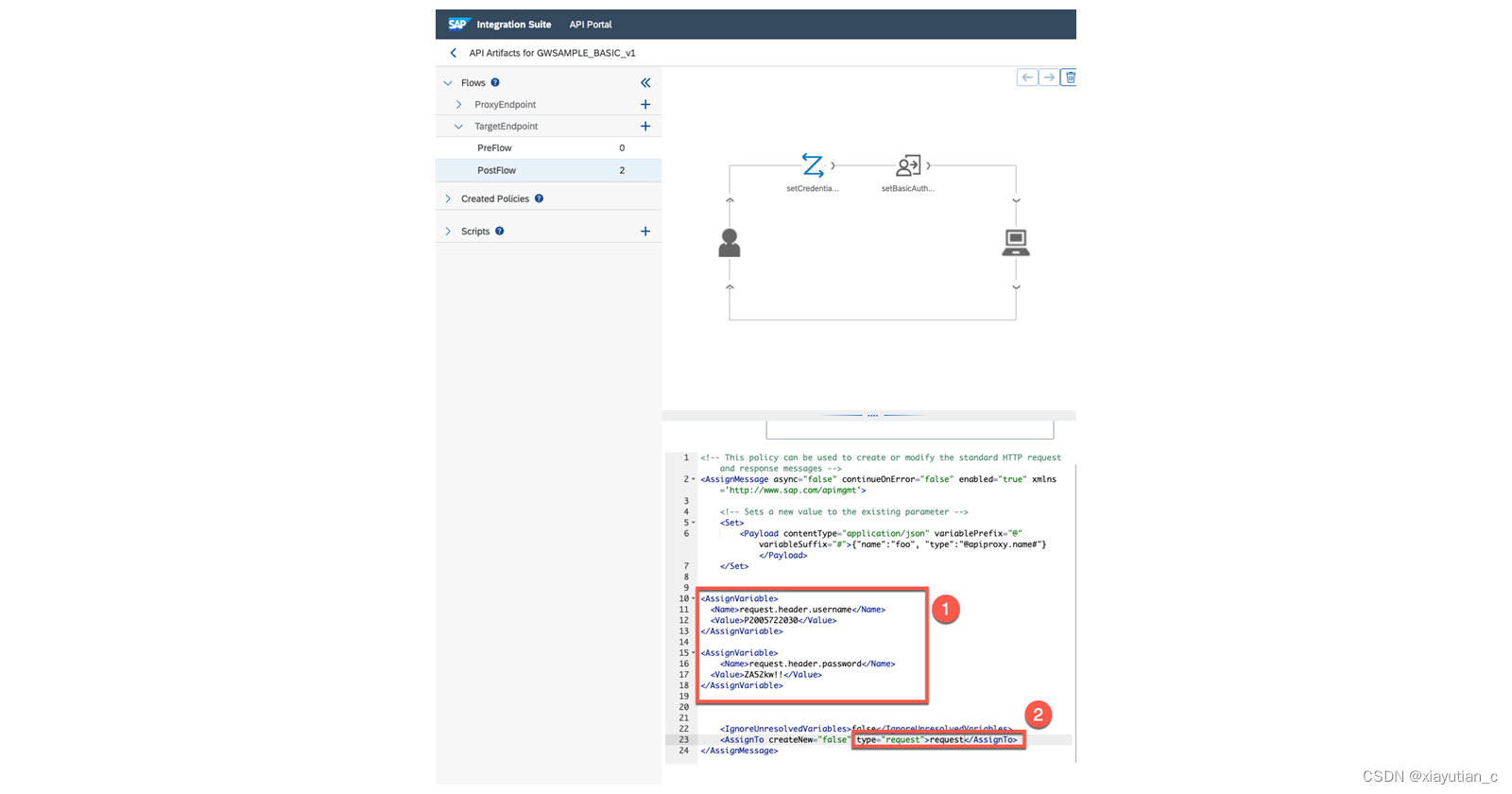The height and width of the screenshot is (794, 1512).
Task: Place cursor in the request.header.password line
Action: tap(807, 664)
